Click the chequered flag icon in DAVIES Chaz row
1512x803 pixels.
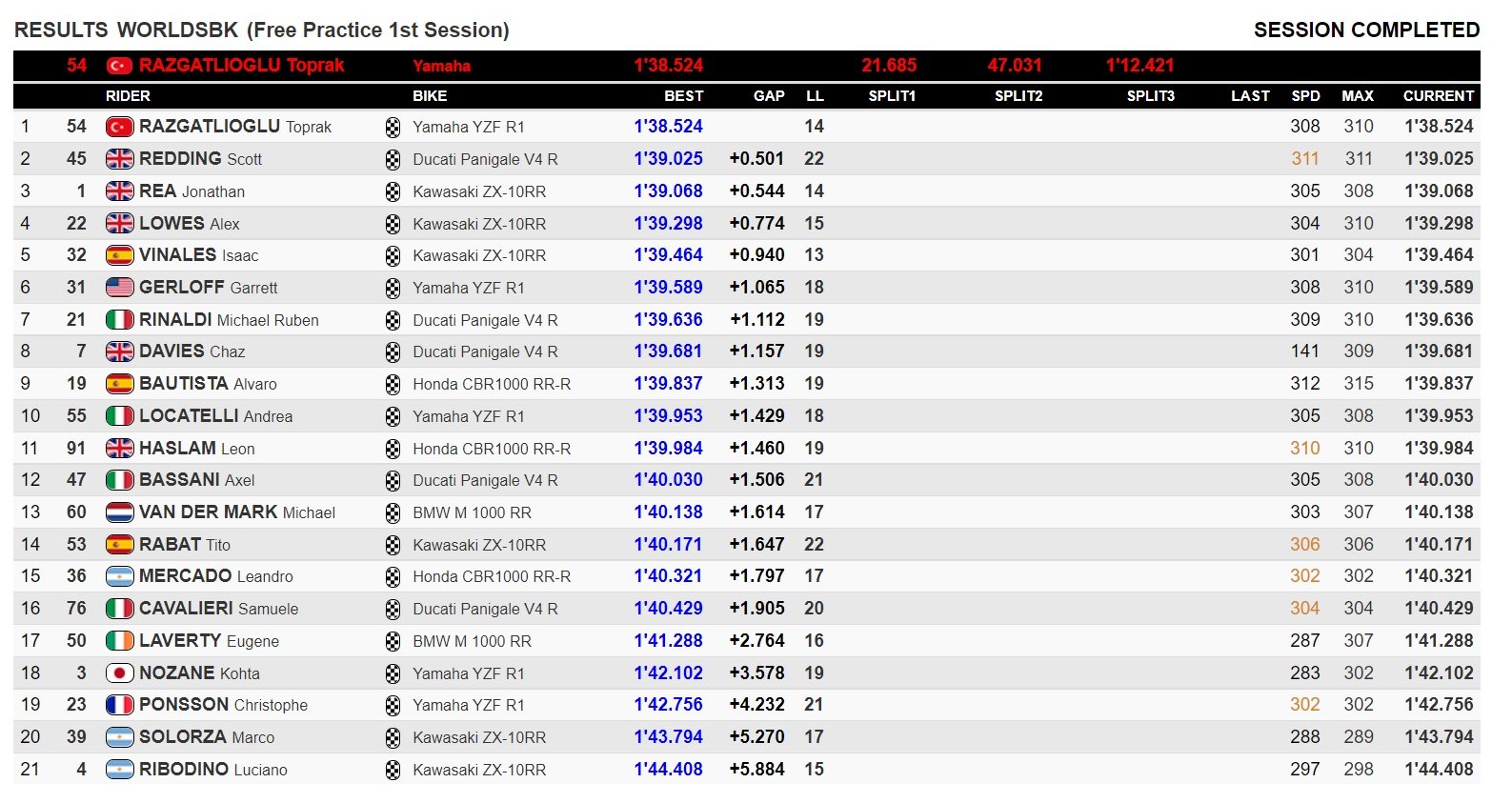coord(393,352)
